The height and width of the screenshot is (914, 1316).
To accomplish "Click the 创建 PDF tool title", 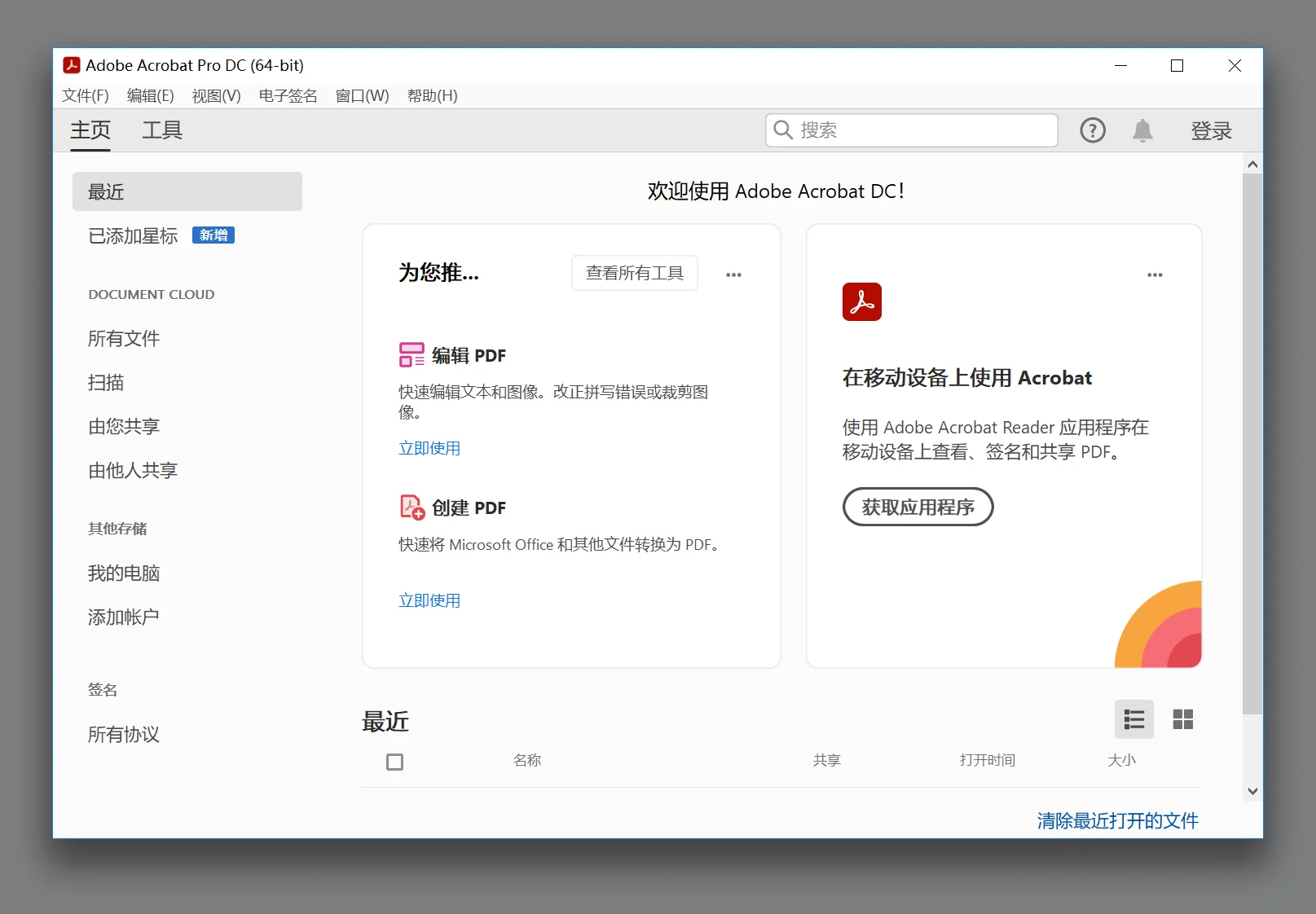I will click(469, 508).
